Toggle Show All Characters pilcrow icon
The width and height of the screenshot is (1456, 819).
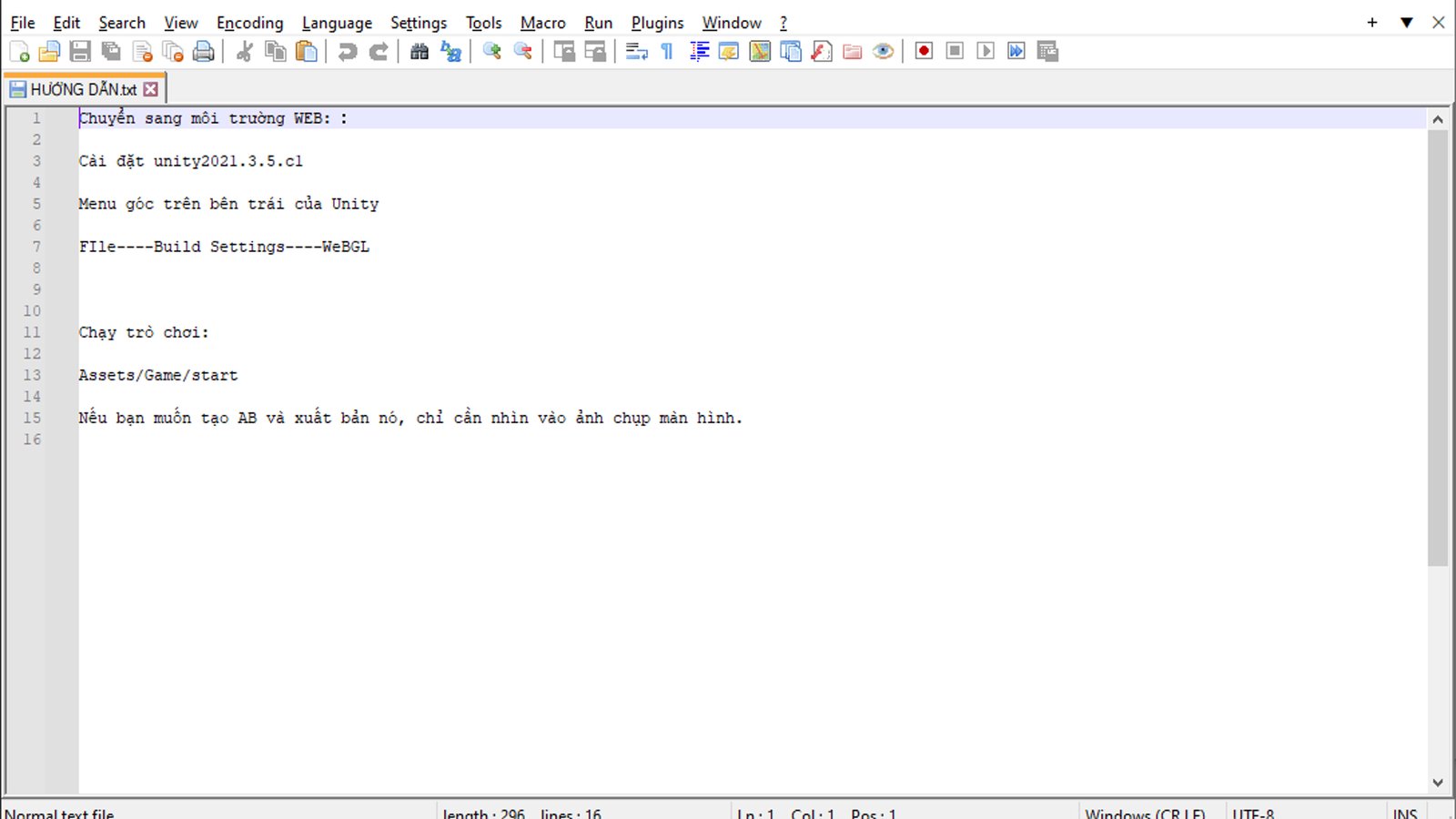pos(667,52)
